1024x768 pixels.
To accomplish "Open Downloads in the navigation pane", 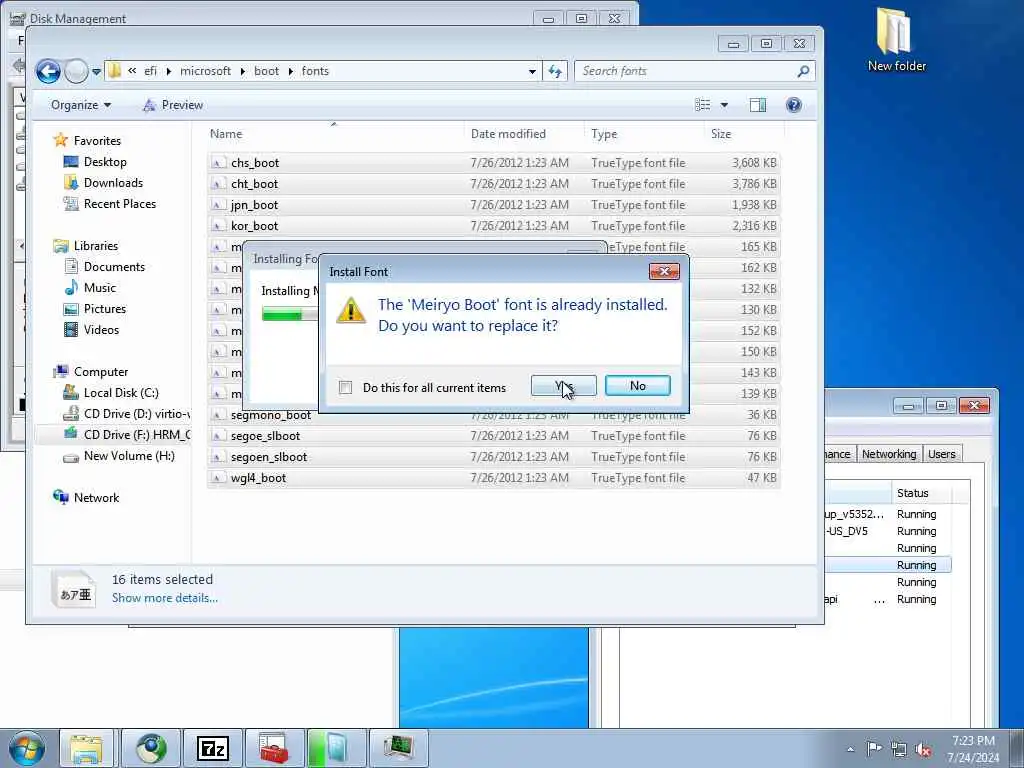I will pos(113,182).
